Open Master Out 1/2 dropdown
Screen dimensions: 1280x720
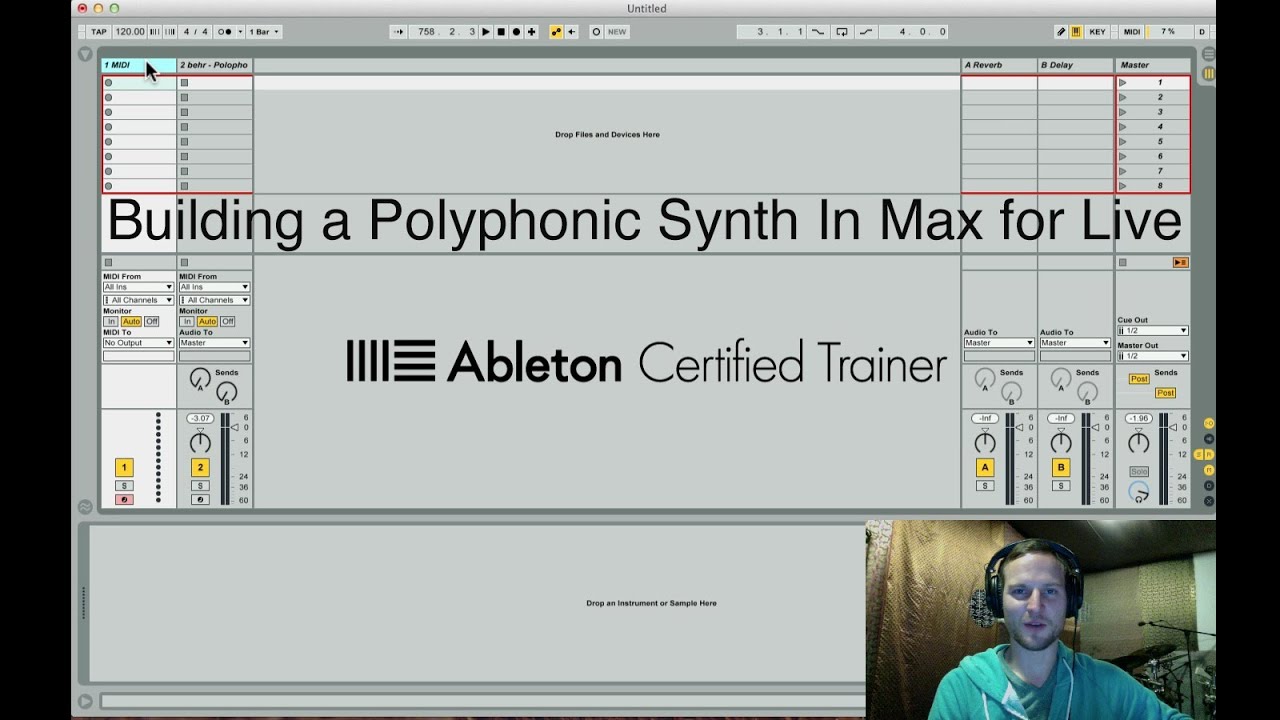coord(1153,356)
